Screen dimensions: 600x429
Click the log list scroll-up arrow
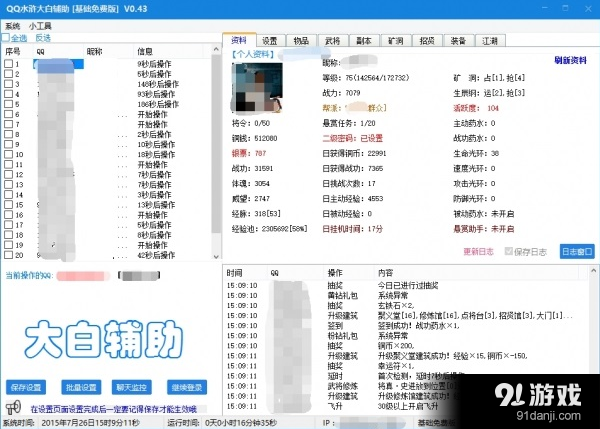tap(593, 270)
